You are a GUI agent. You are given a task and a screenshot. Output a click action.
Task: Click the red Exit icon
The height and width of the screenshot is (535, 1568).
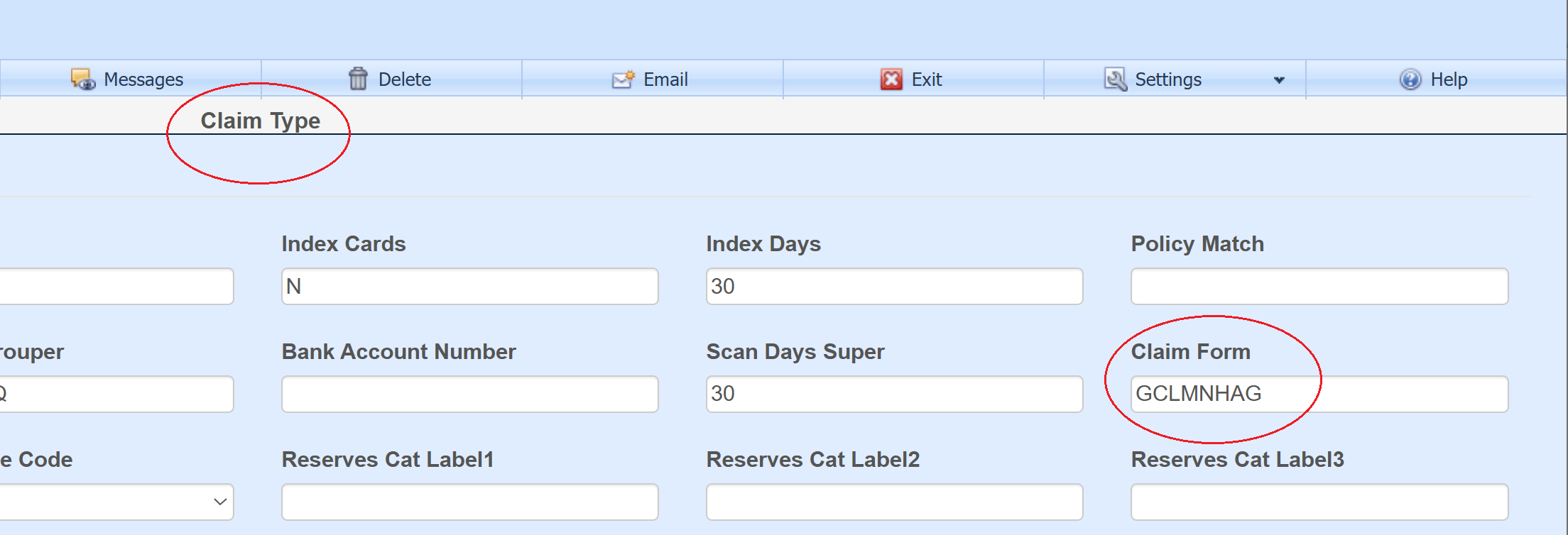(x=891, y=79)
